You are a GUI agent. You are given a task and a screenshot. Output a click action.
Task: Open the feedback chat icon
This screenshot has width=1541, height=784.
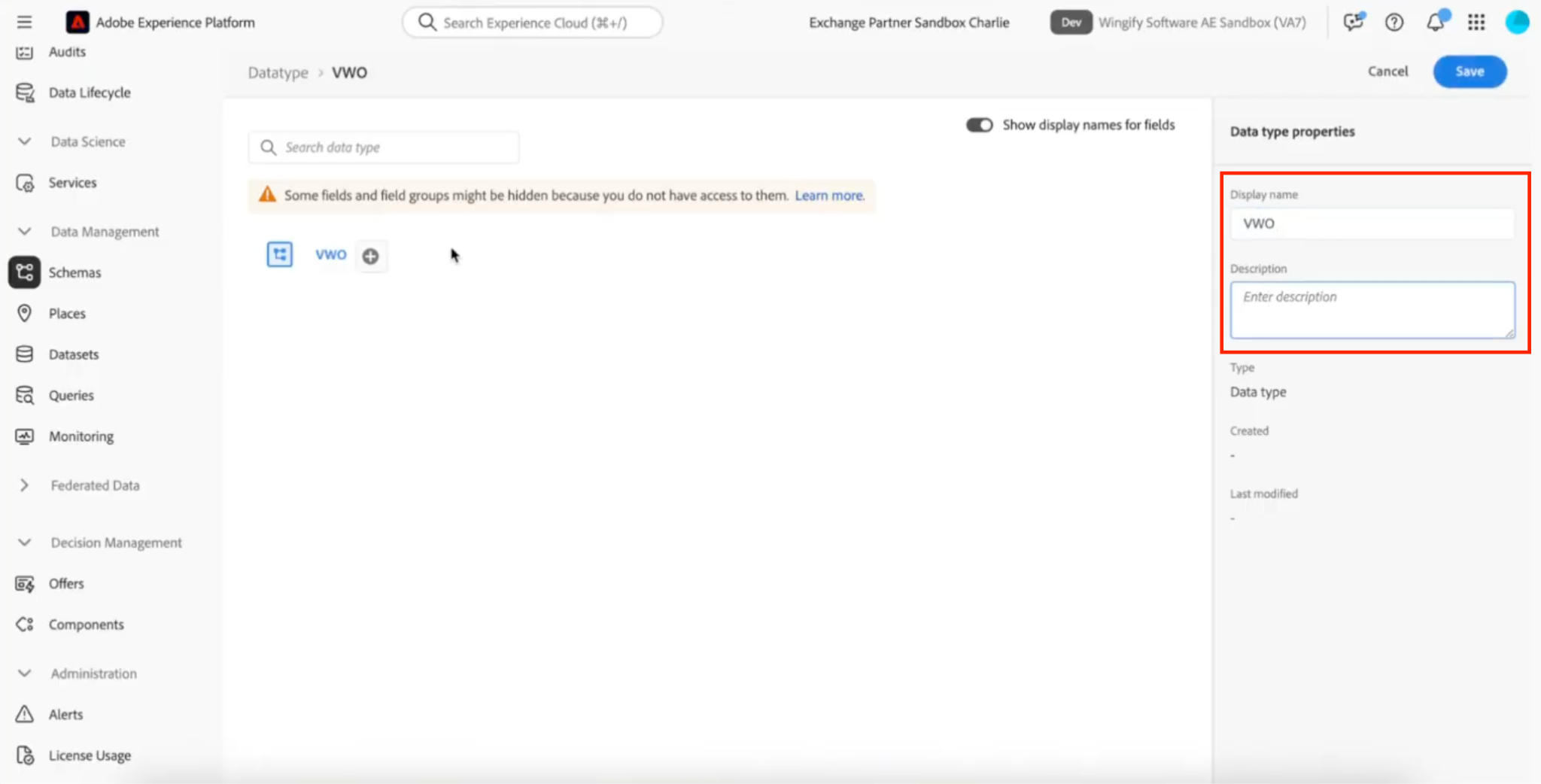click(1354, 22)
